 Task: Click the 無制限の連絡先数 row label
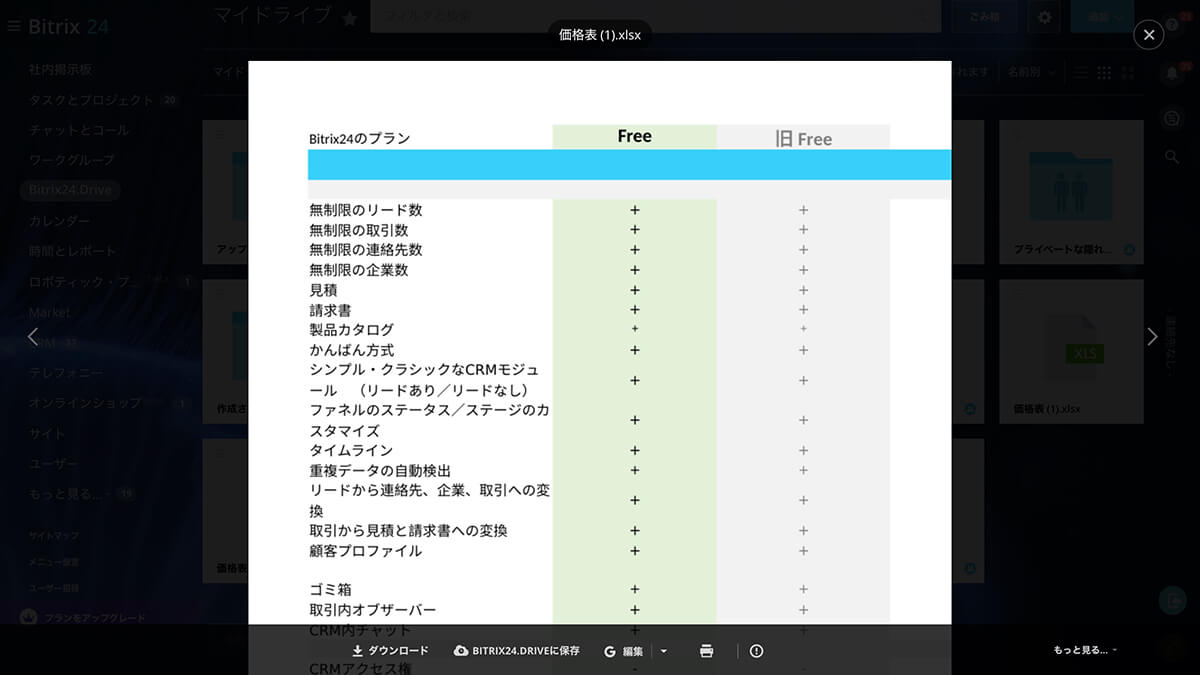366,250
